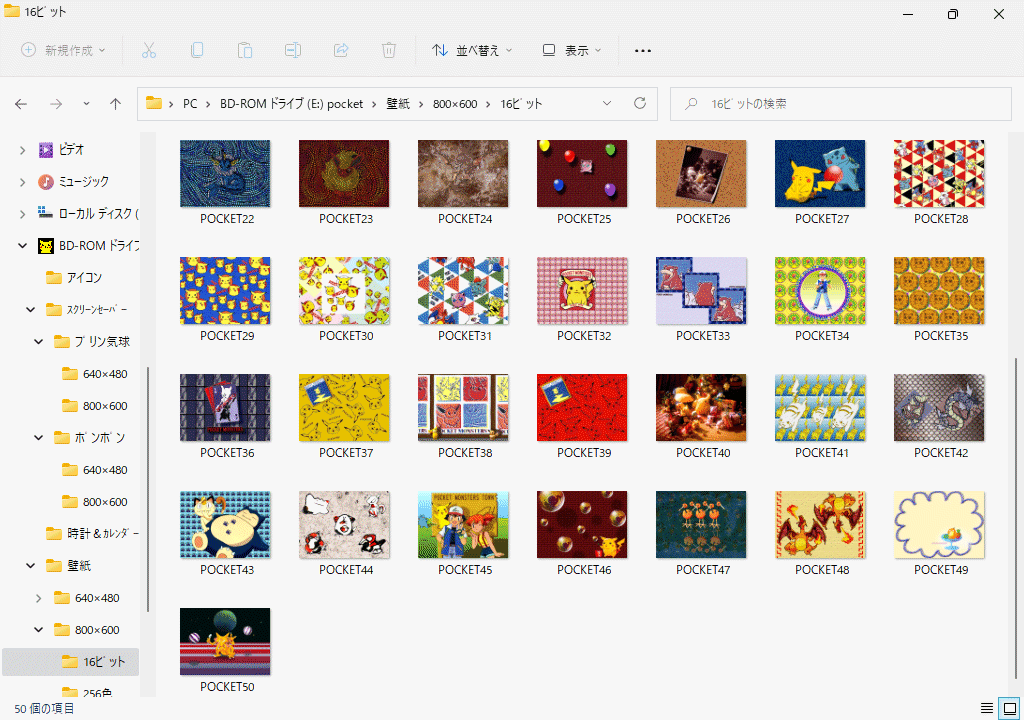Refresh the current folder view
The width and height of the screenshot is (1024, 720).
point(640,103)
